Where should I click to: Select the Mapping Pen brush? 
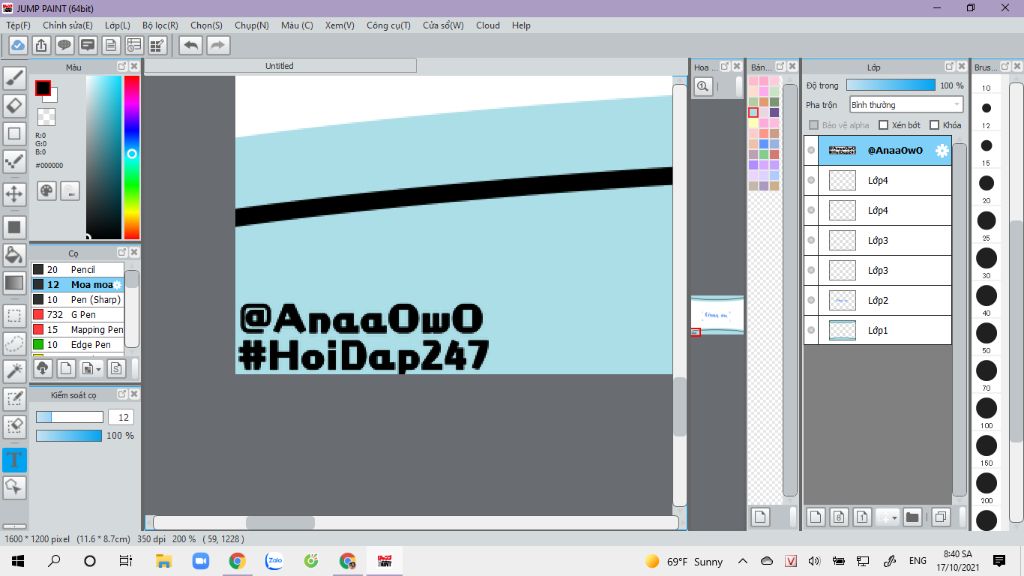78,330
